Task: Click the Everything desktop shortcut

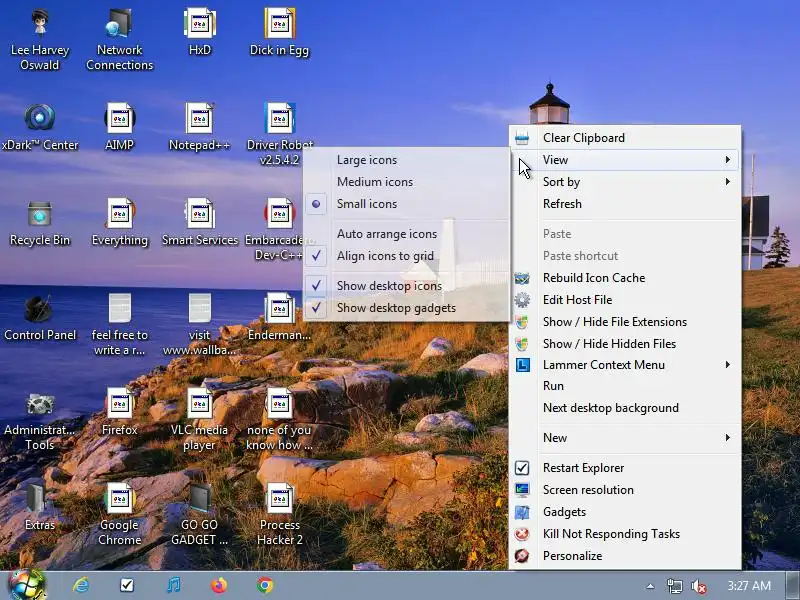Action: (x=119, y=223)
